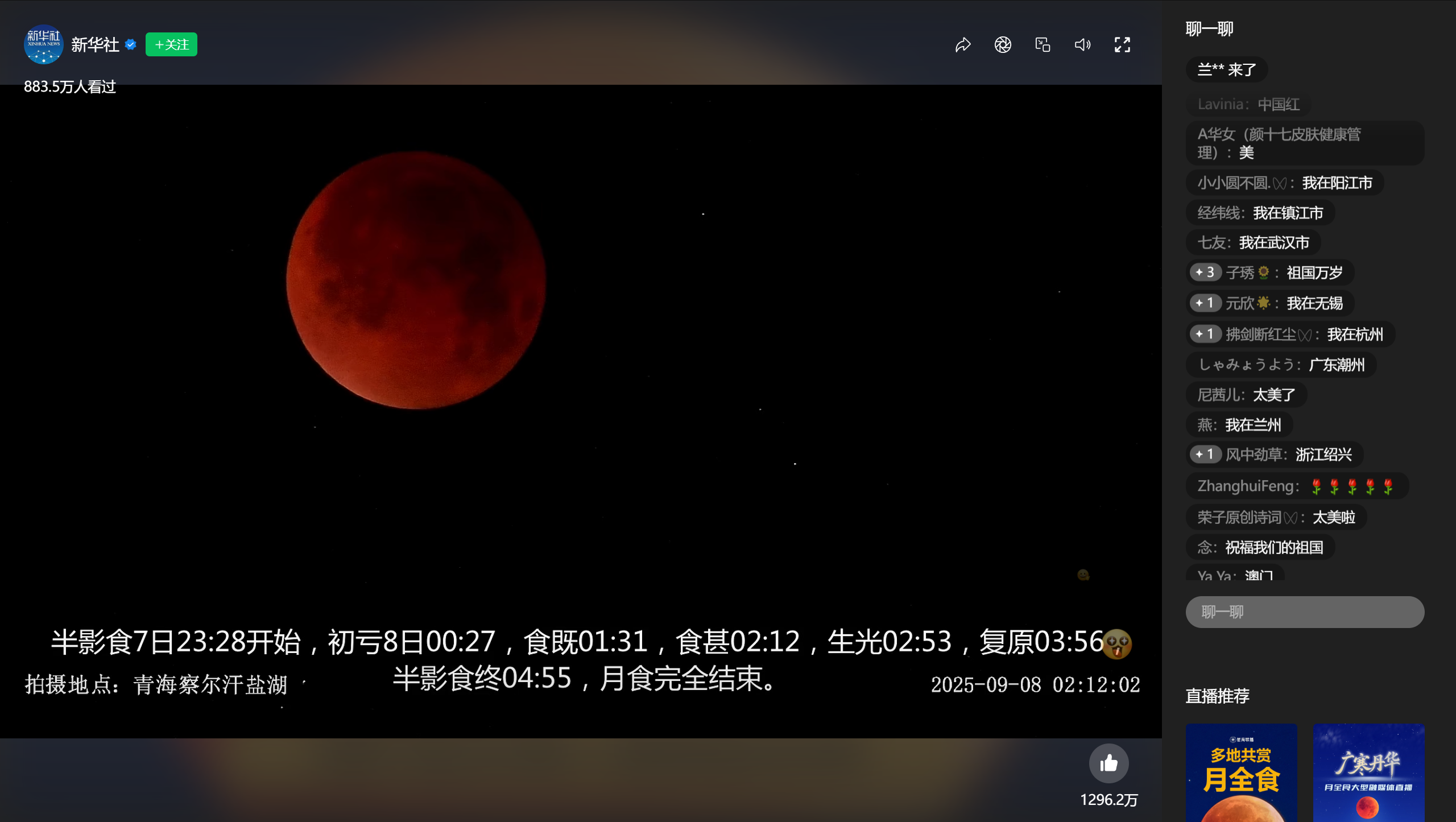Open the 多地共赏月全食 recommended stream
1456x822 pixels.
1241,773
